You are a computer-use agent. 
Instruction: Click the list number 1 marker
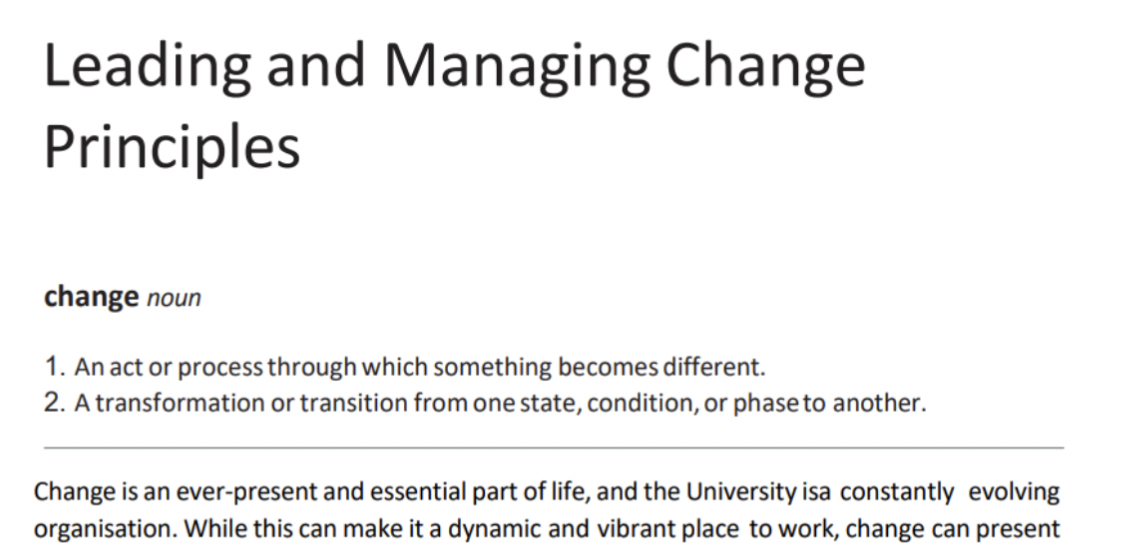54,367
